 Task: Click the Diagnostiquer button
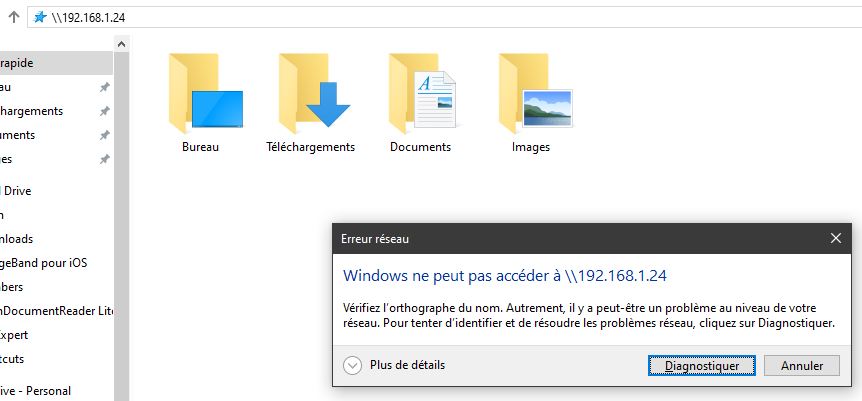pos(701,366)
